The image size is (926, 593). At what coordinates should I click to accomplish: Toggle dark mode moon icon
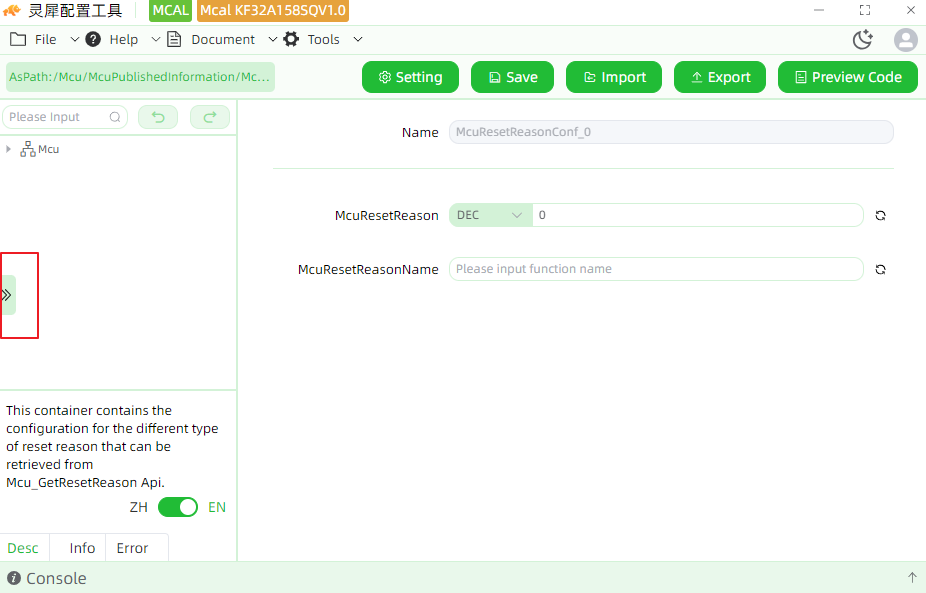tap(863, 40)
